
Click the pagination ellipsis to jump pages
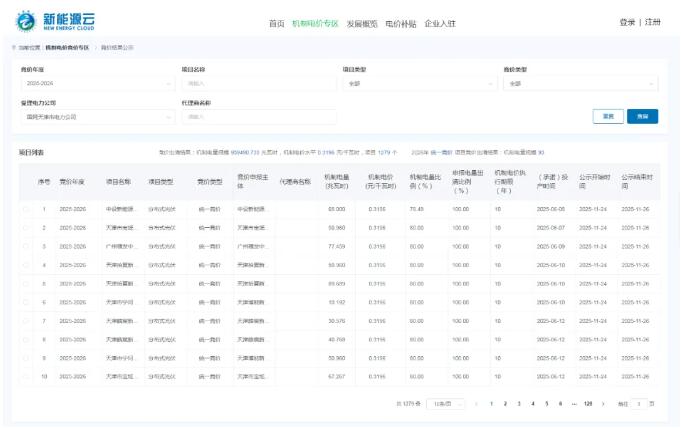pyautogui.click(x=573, y=403)
